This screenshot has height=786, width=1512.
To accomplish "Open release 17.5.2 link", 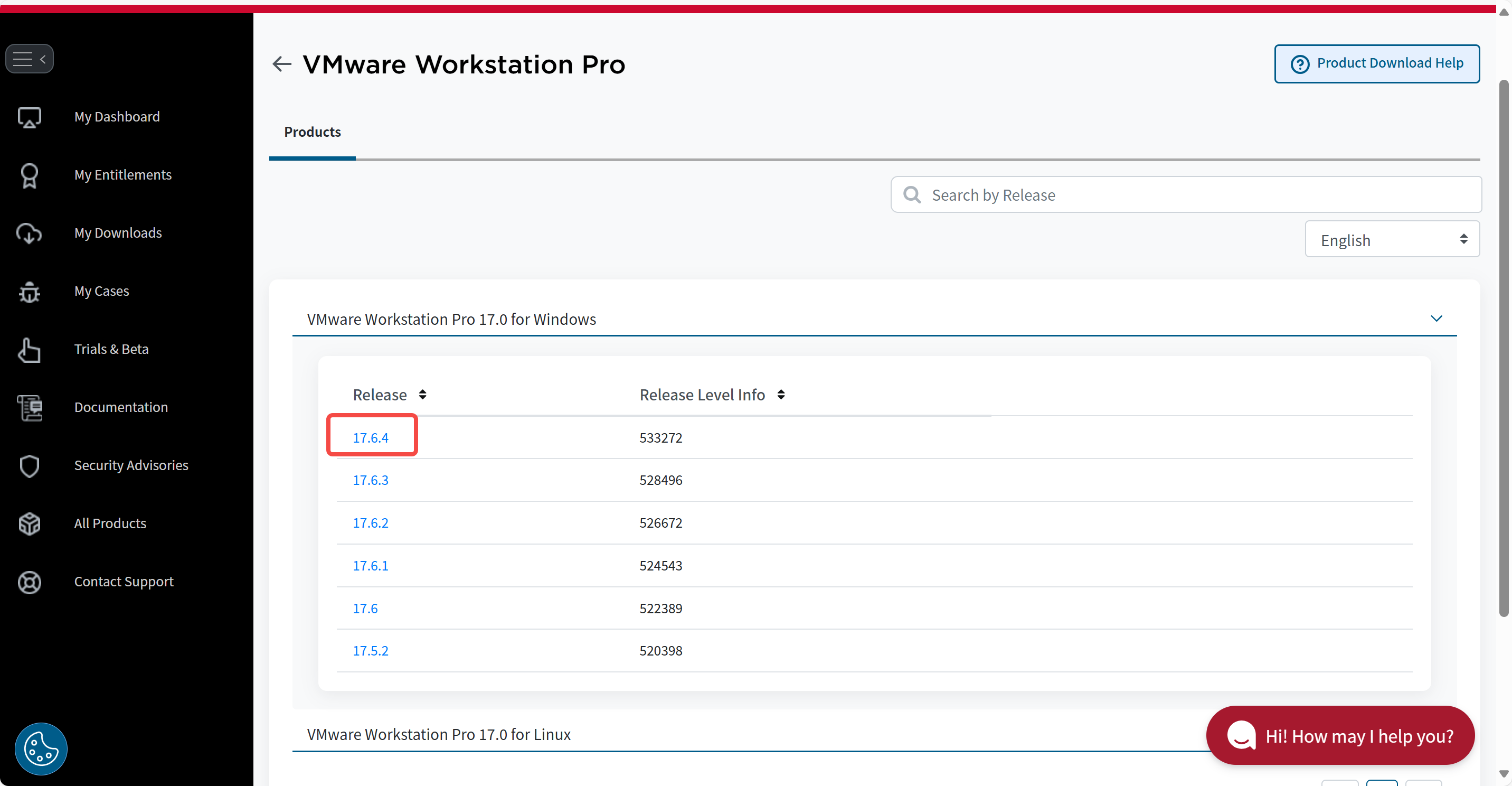I will 371,651.
